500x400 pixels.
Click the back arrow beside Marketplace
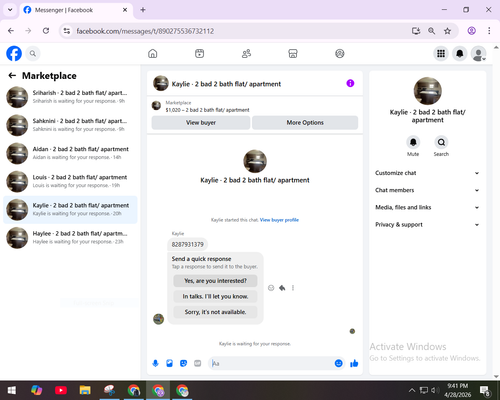pyautogui.click(x=12, y=76)
